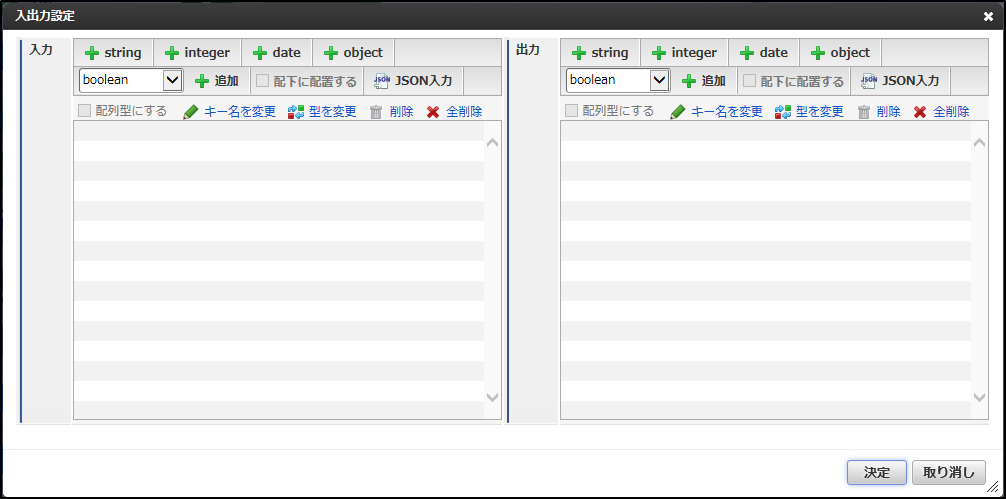Click the 追加 button in the 入力 panel

pyautogui.click(x=217, y=81)
